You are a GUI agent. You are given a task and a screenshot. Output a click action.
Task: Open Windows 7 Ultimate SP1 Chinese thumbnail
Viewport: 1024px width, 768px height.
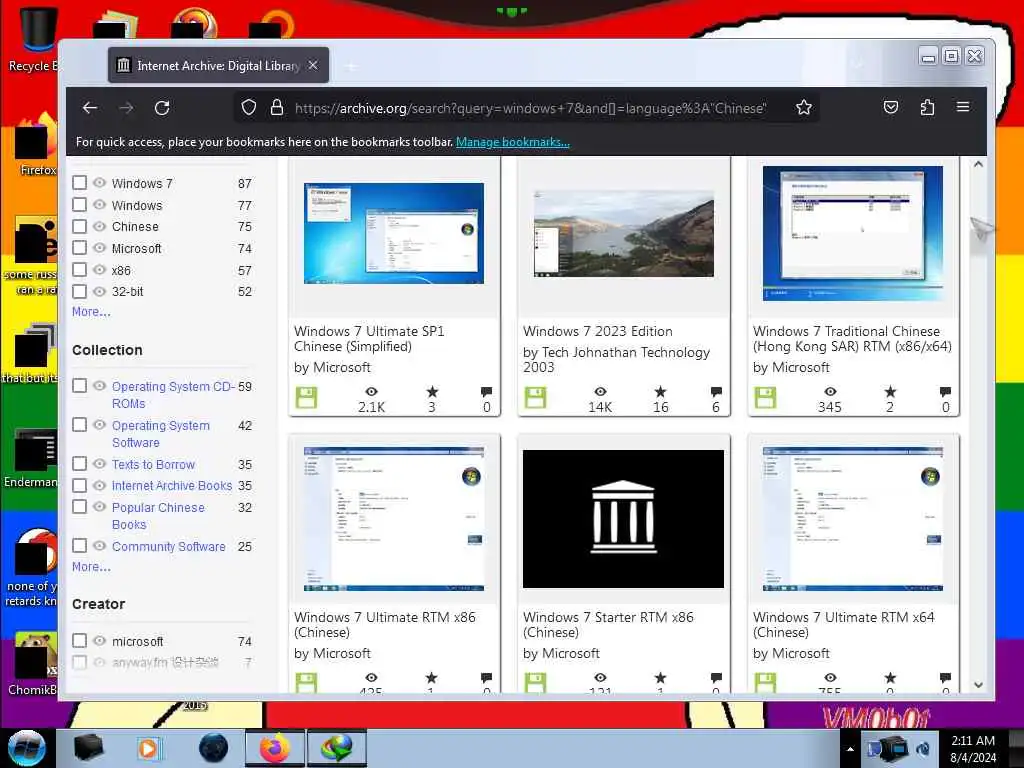coord(394,234)
